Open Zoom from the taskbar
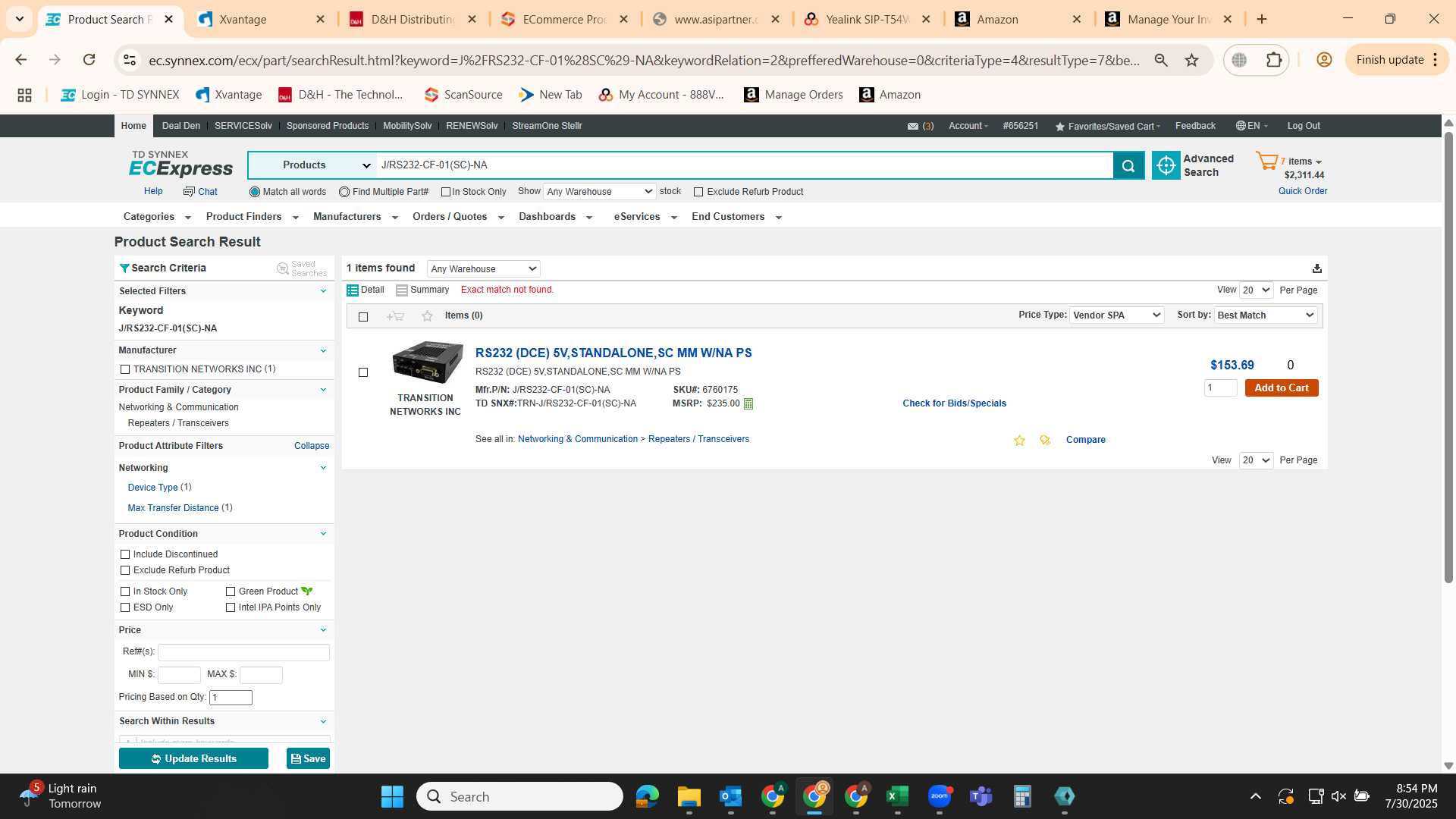 tap(940, 796)
